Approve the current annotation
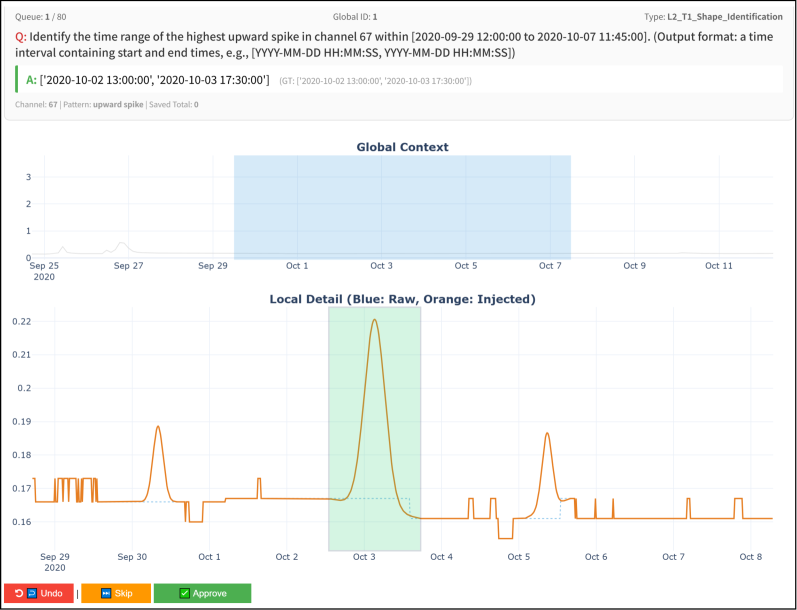 [x=202, y=593]
